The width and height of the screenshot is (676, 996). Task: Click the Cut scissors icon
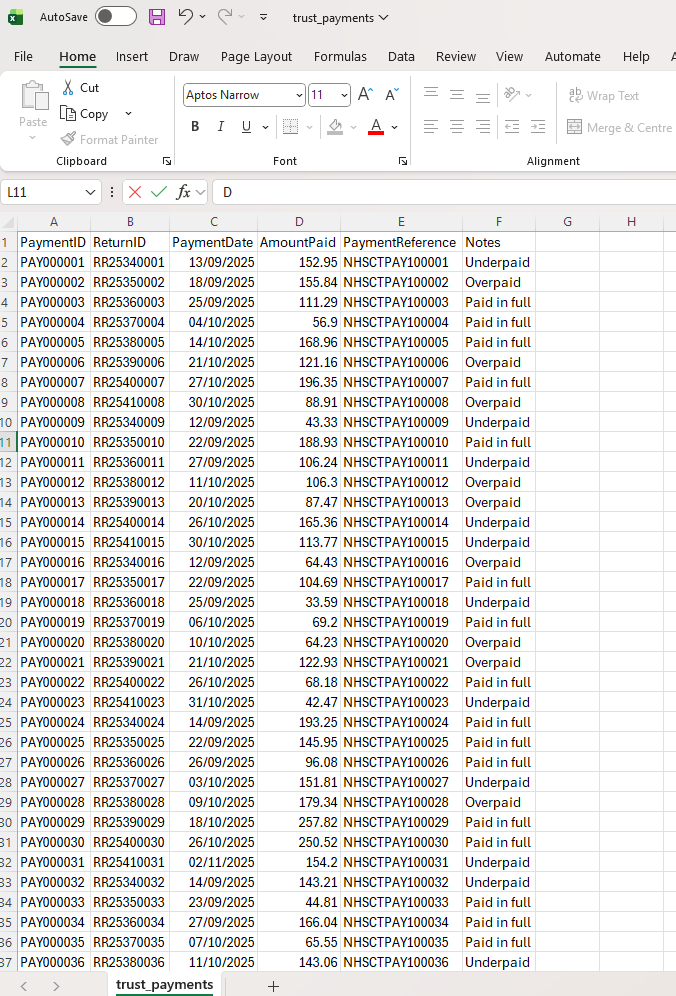67,88
